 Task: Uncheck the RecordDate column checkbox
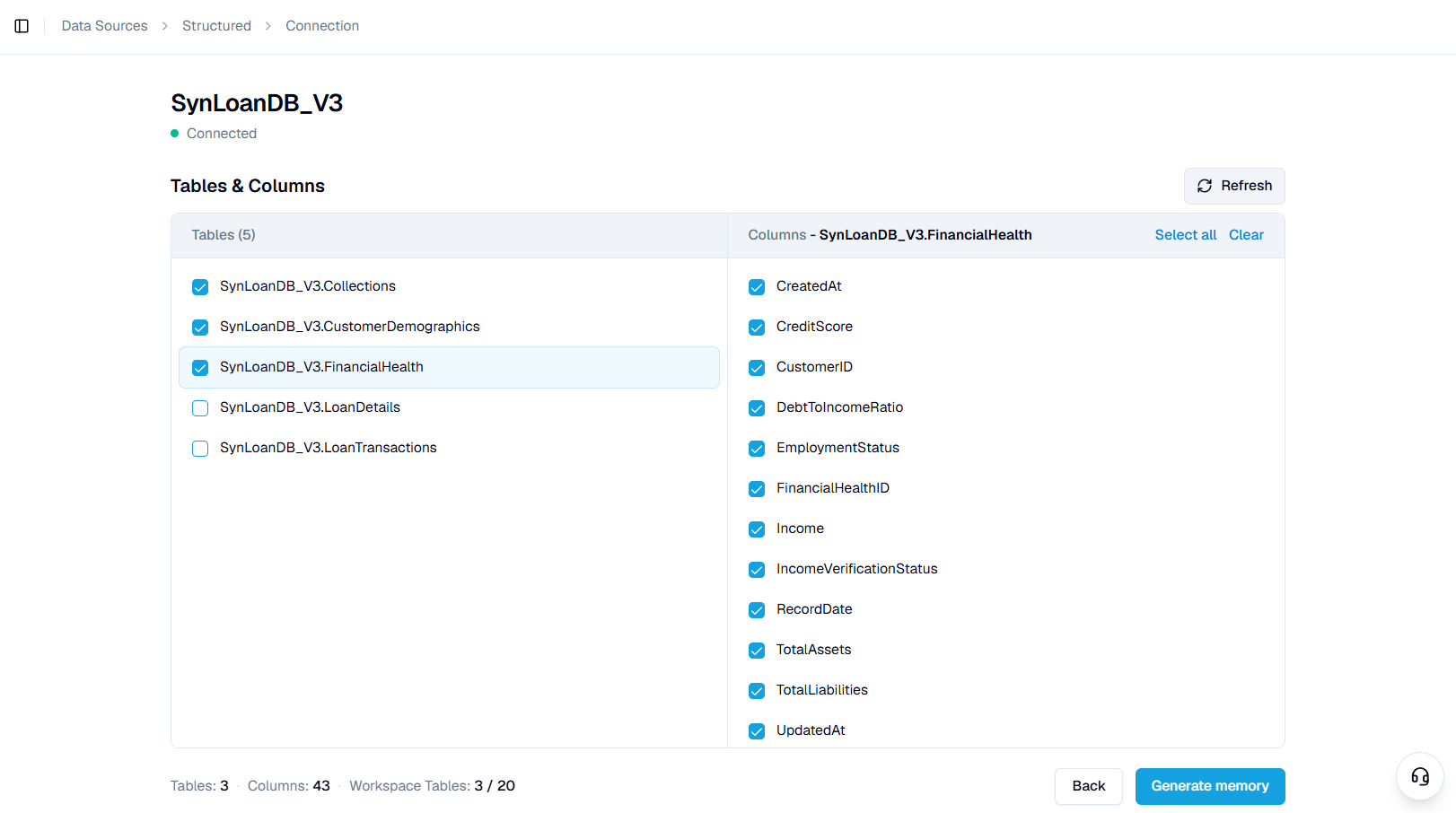point(757,610)
